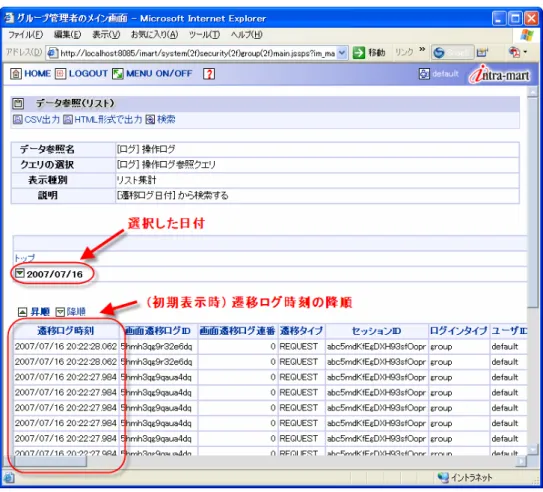Screen dimensions: 543x492
Task: Click the default group icon
Action: click(x=424, y=74)
